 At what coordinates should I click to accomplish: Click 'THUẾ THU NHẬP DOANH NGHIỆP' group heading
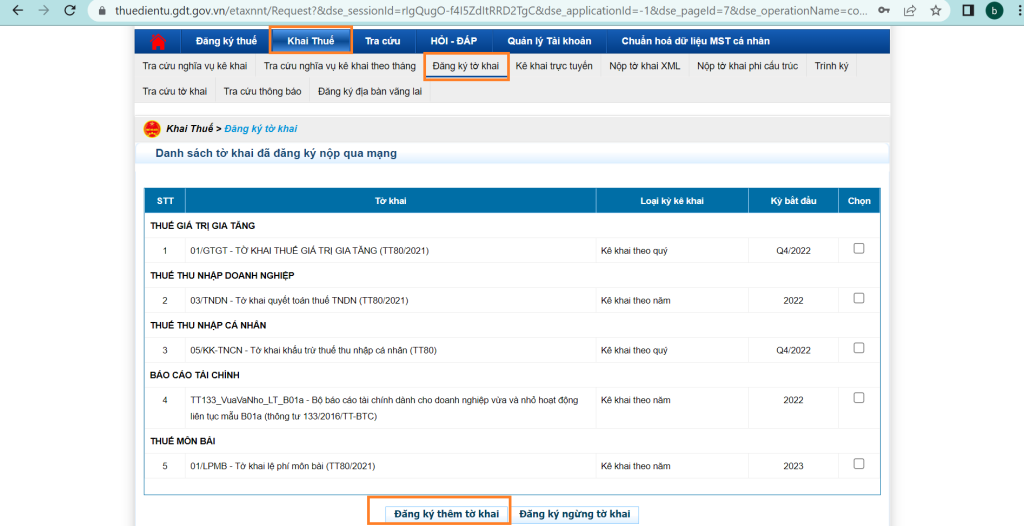(x=222, y=275)
